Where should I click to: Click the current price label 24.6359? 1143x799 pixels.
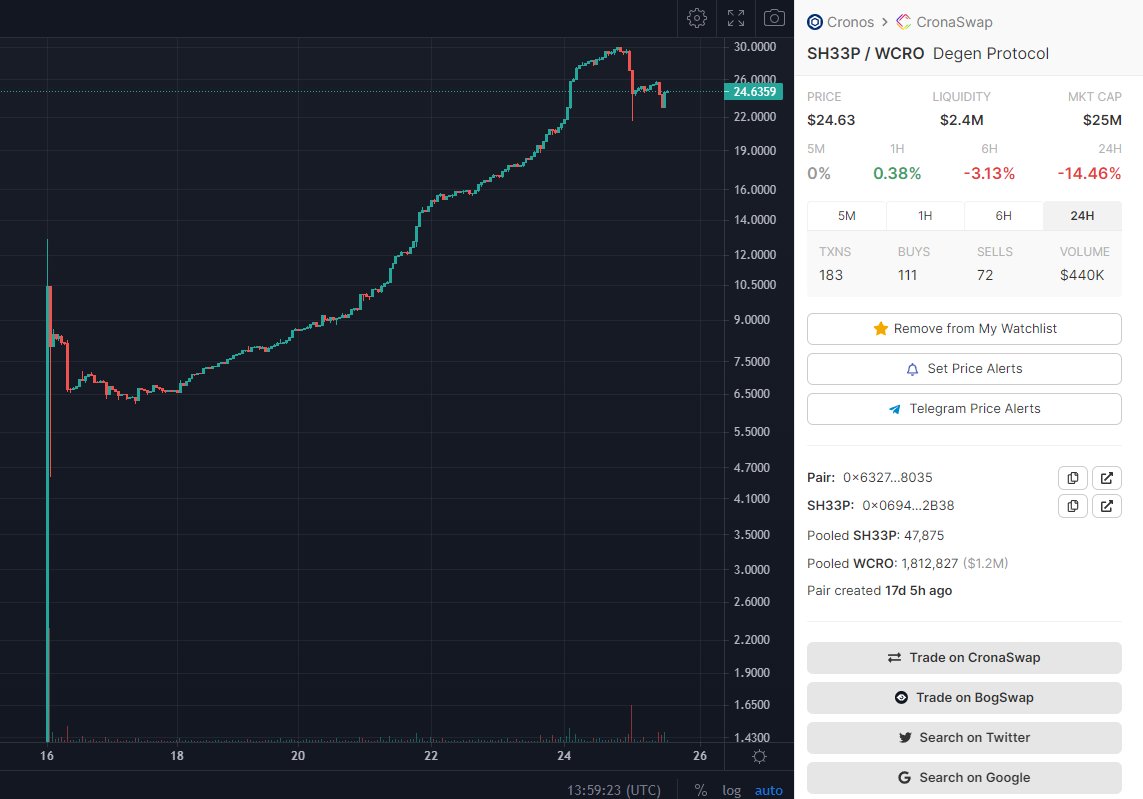click(754, 92)
